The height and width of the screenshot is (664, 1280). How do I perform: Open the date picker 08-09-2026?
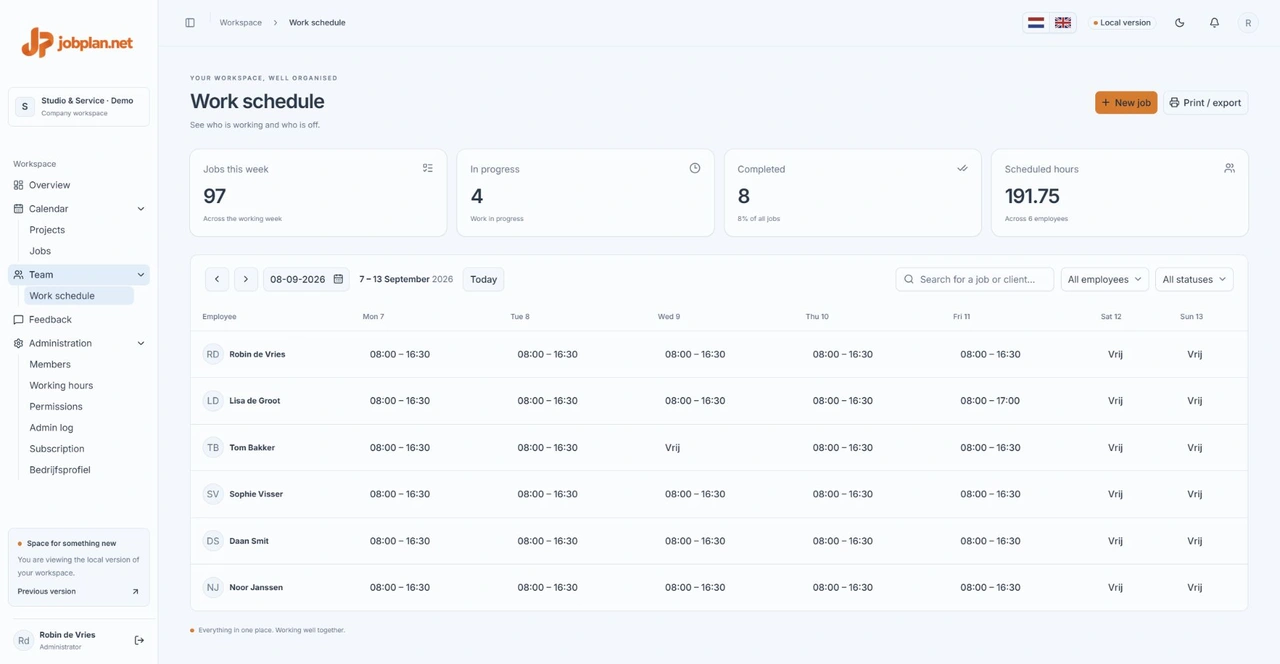306,279
